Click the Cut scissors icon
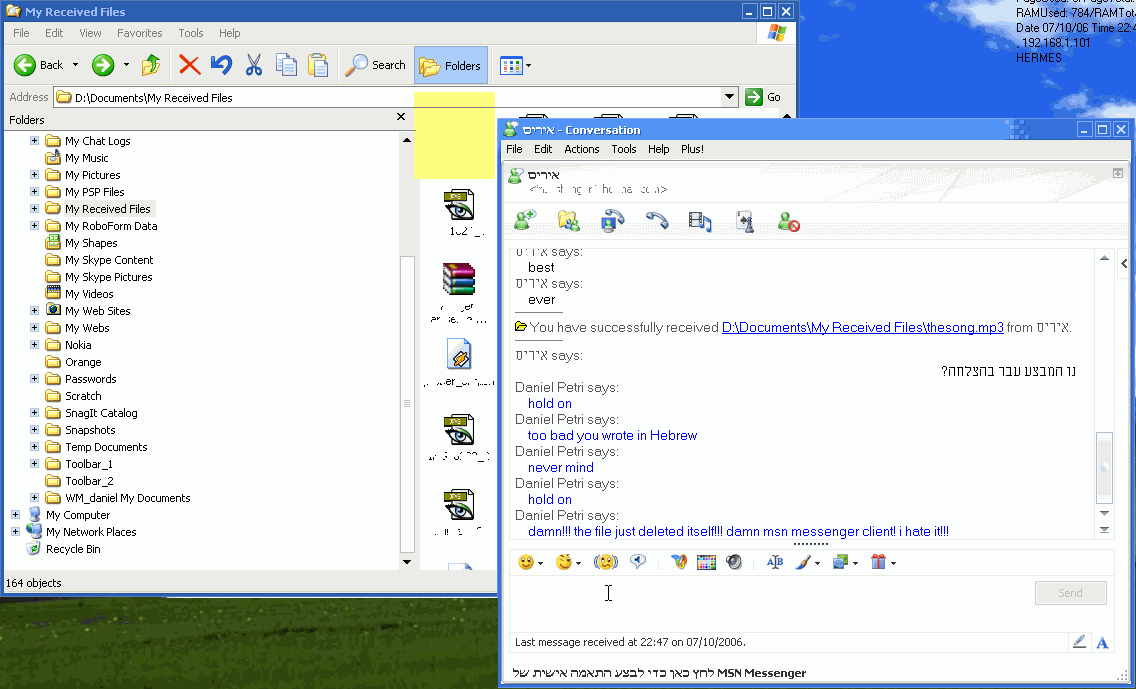 click(254, 65)
